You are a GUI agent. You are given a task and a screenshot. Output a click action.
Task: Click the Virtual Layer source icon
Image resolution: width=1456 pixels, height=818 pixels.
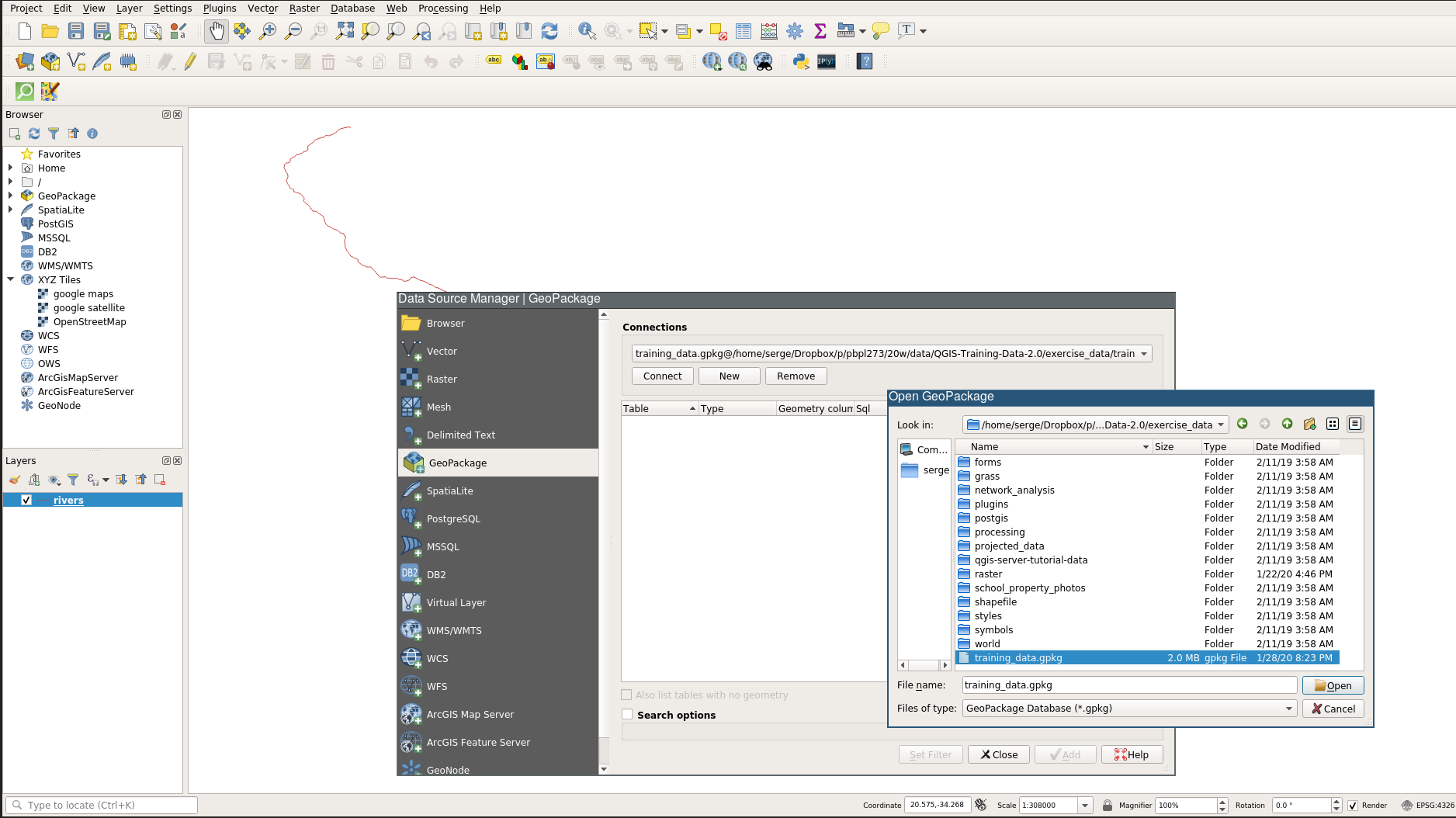point(411,602)
